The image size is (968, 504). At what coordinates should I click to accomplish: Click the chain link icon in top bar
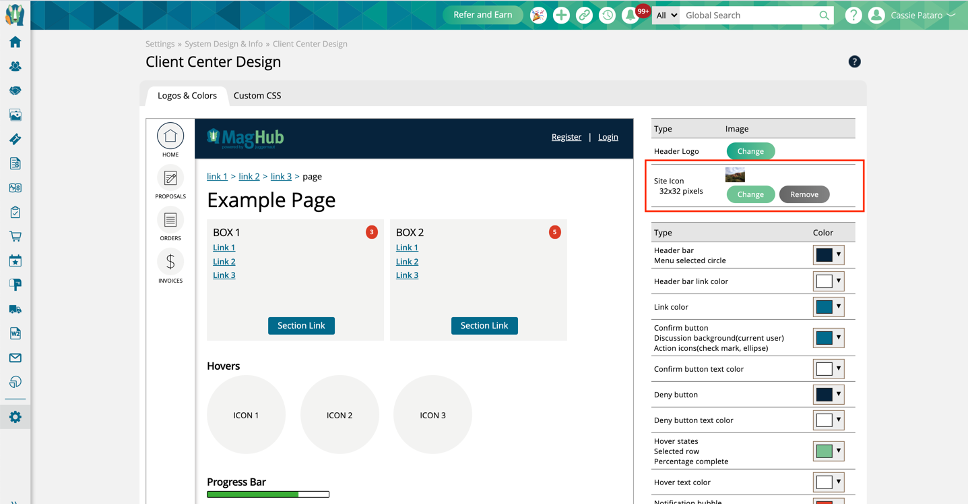pos(584,15)
